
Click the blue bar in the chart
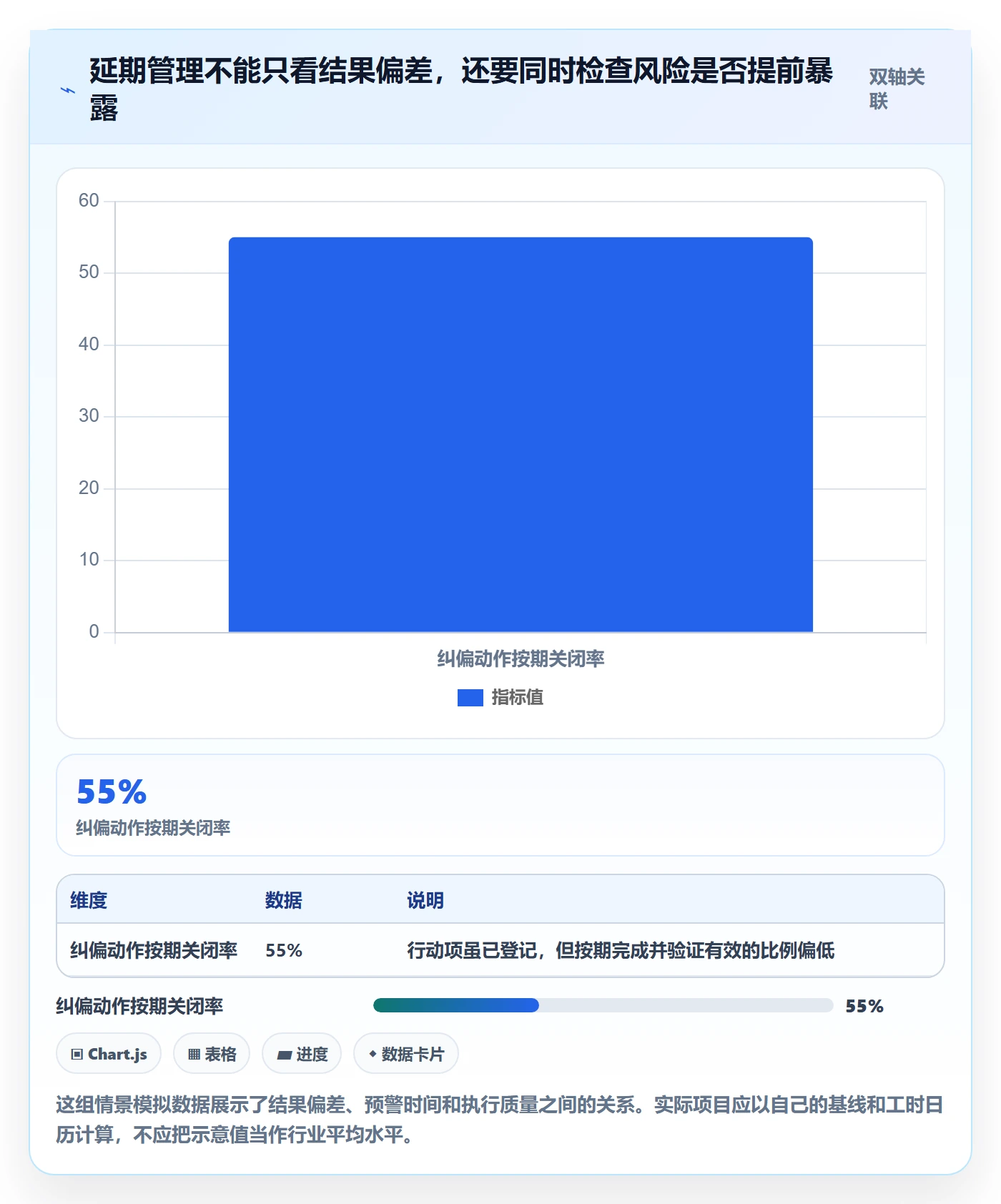click(521, 435)
